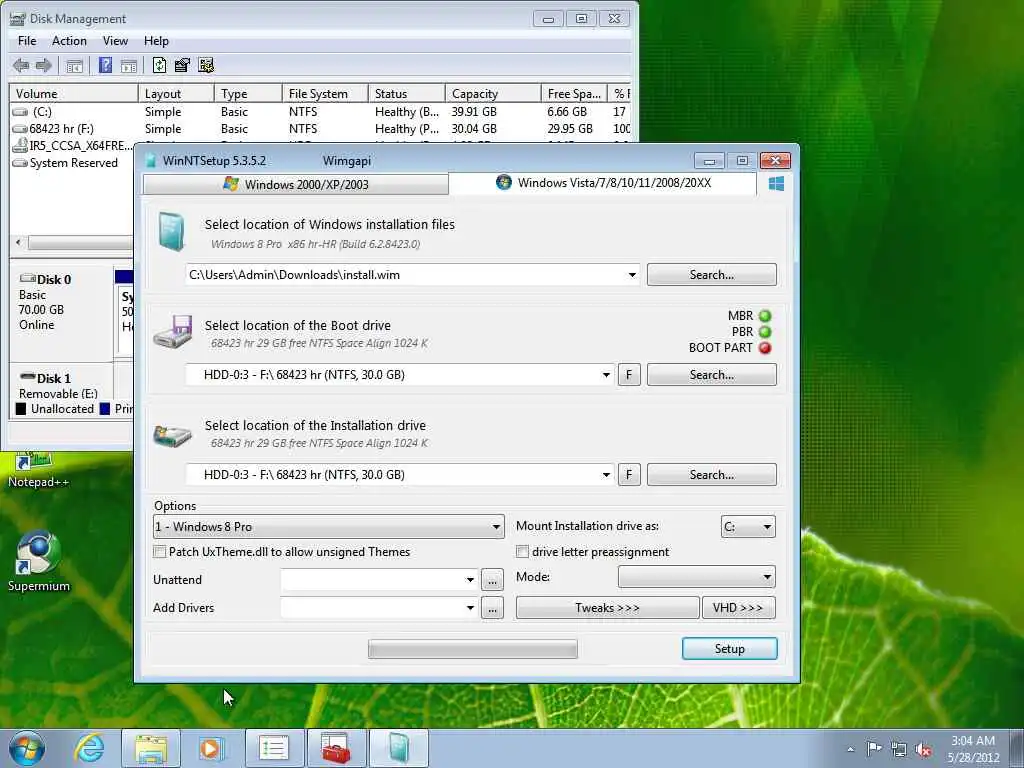The width and height of the screenshot is (1024, 768).
Task: Select the Windows Vista/7/8/10/11/2008/20XX tab
Action: (x=603, y=183)
